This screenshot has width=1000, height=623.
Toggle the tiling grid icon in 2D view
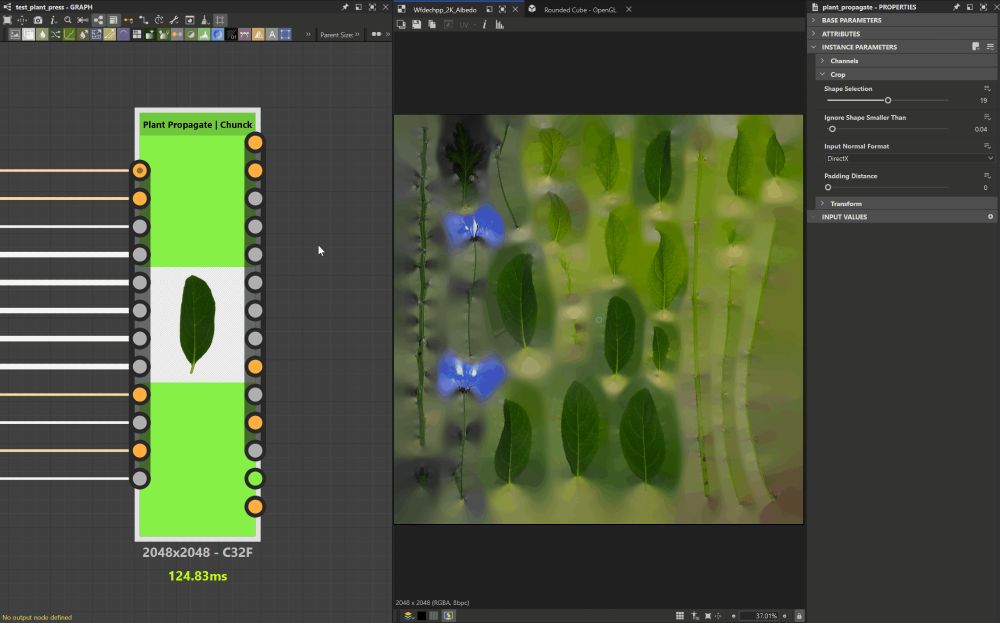[x=680, y=616]
